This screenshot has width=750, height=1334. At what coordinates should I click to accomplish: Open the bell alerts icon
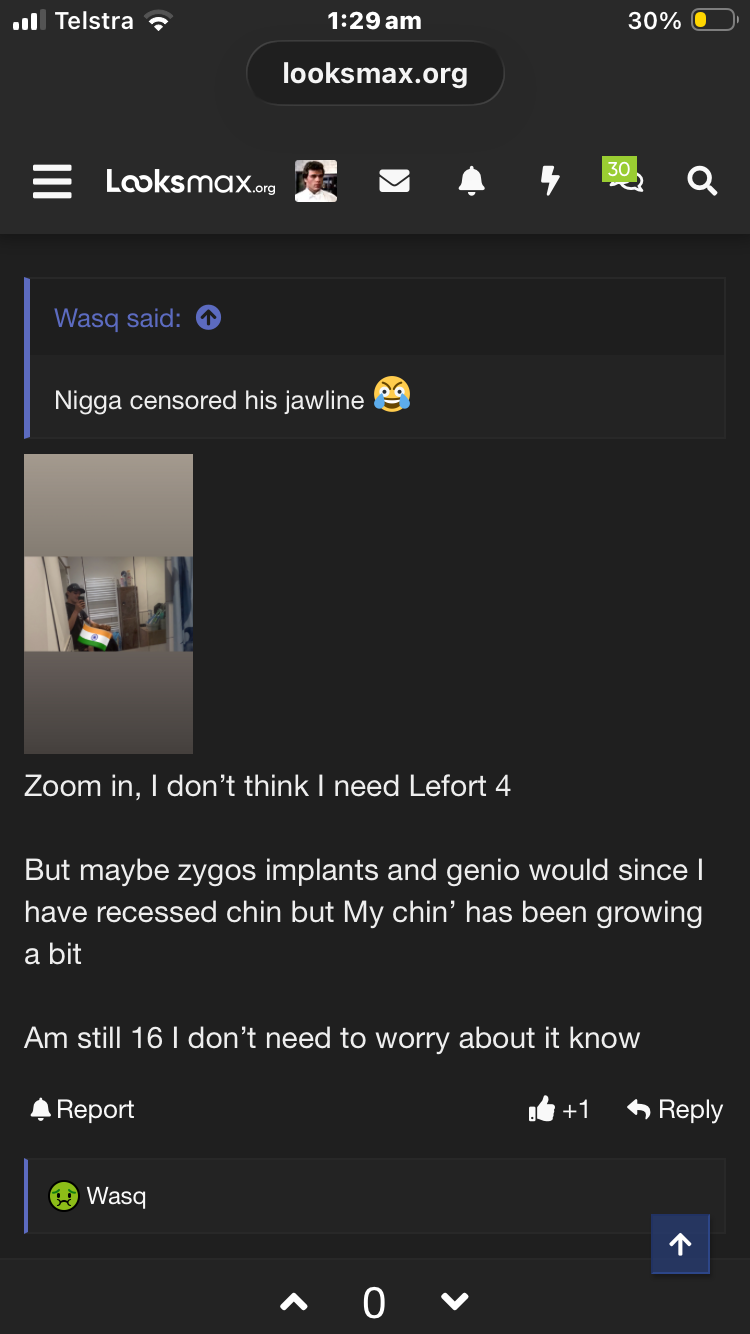tap(471, 181)
